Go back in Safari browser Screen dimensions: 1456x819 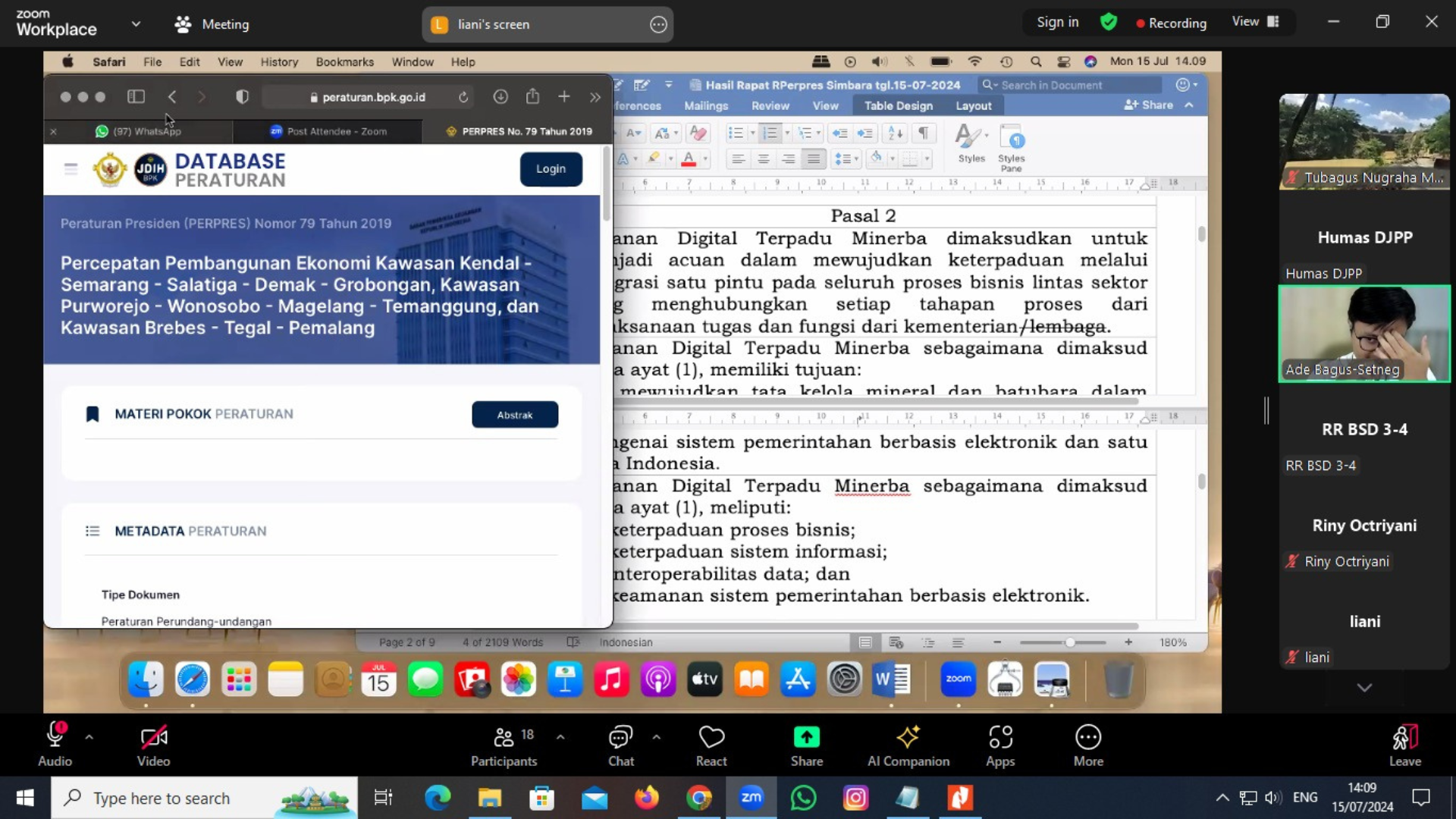coord(172,96)
